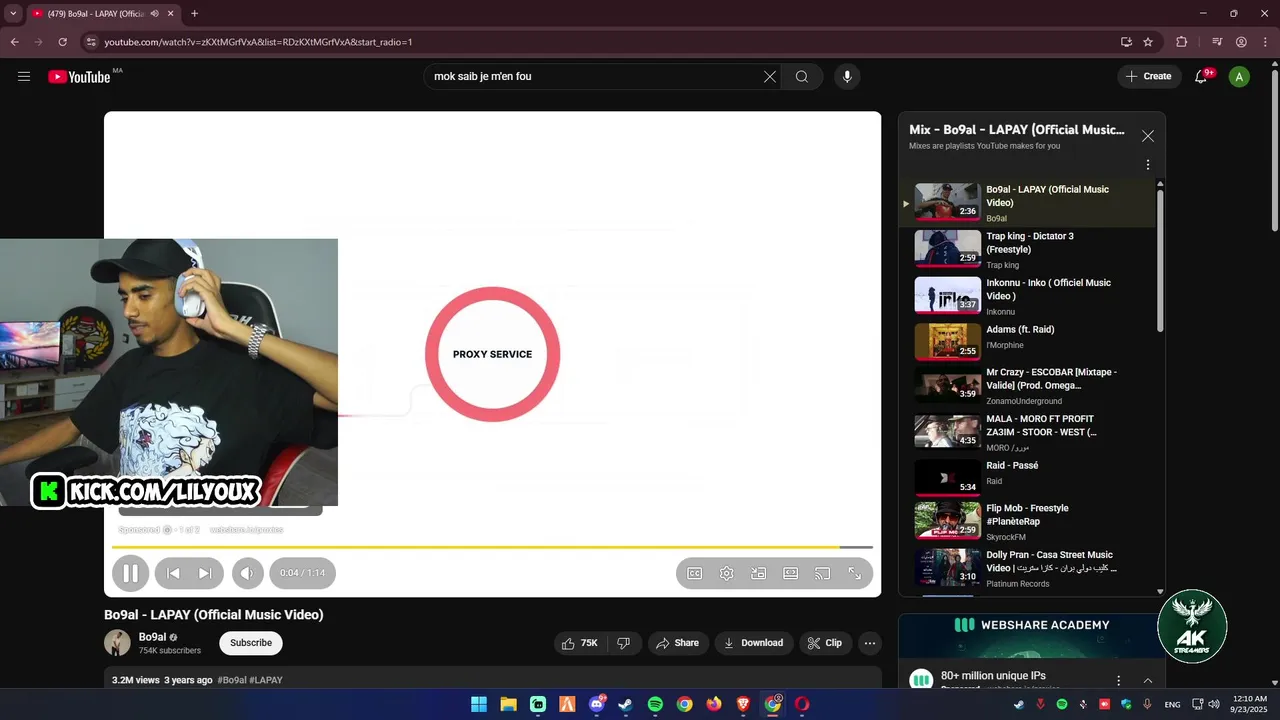Open a new browser tab
1280x720 pixels.
(194, 14)
